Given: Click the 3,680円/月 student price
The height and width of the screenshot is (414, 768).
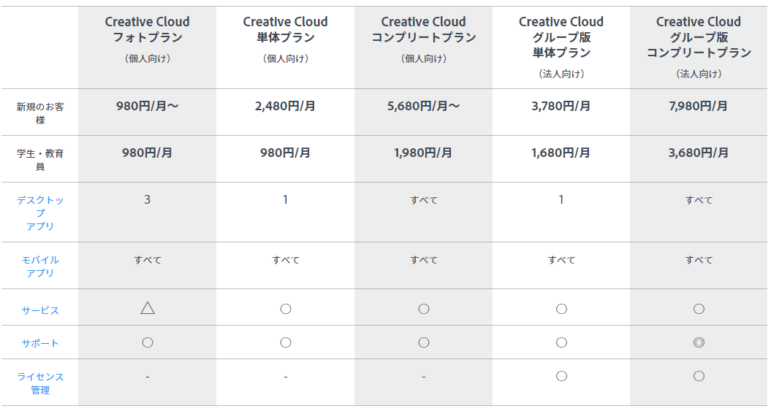Looking at the screenshot, I should 698,153.
